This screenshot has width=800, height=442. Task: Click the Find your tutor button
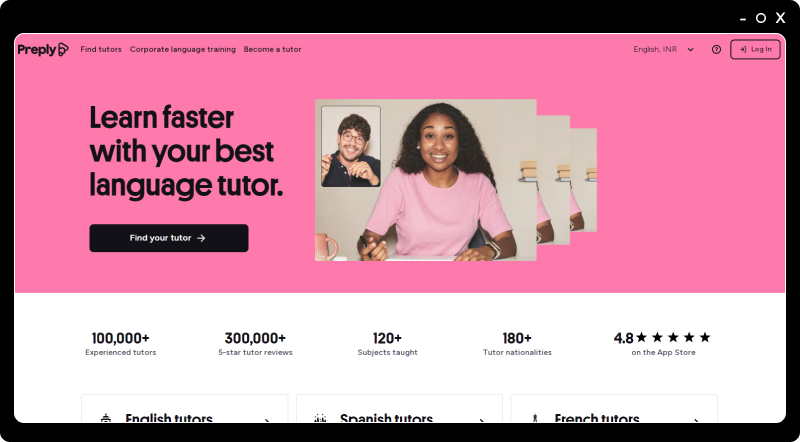coord(169,238)
